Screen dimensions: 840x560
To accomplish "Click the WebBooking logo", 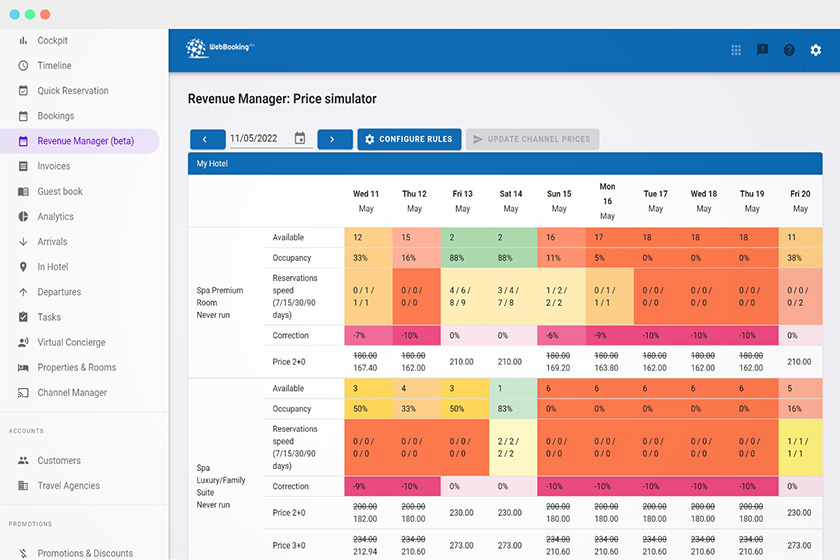I will pyautogui.click(x=220, y=48).
